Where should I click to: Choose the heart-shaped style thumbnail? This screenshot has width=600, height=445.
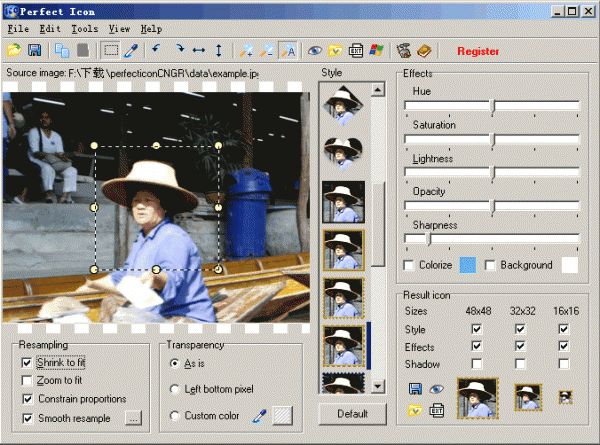click(x=343, y=154)
